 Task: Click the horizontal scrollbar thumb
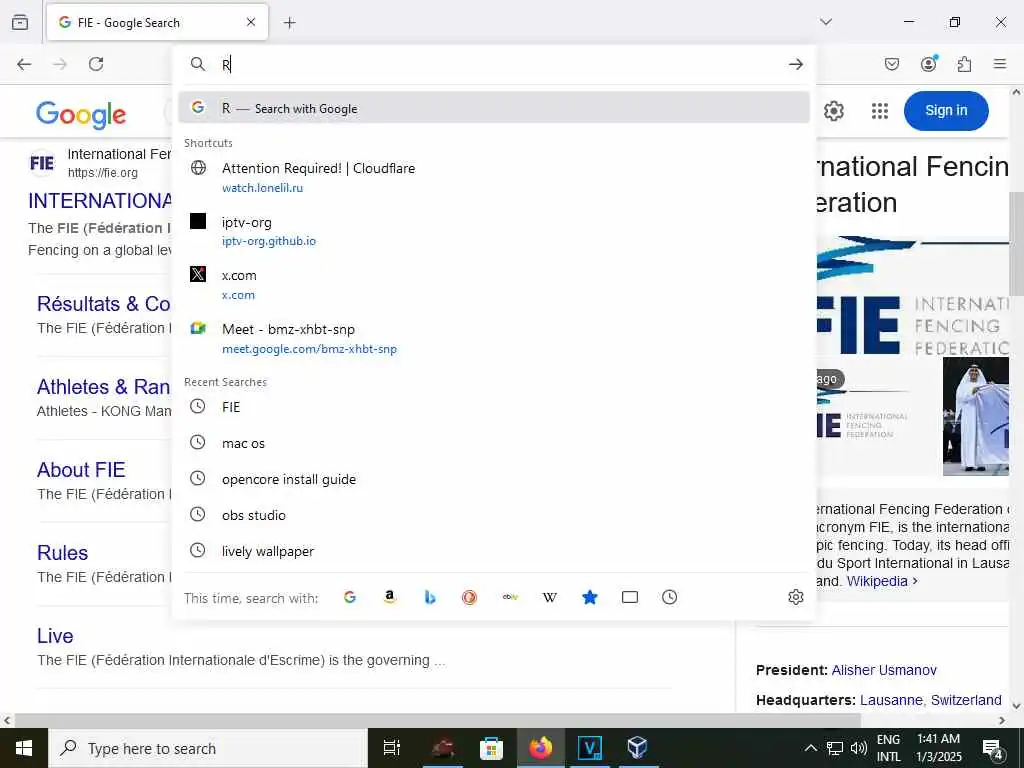[x=438, y=720]
